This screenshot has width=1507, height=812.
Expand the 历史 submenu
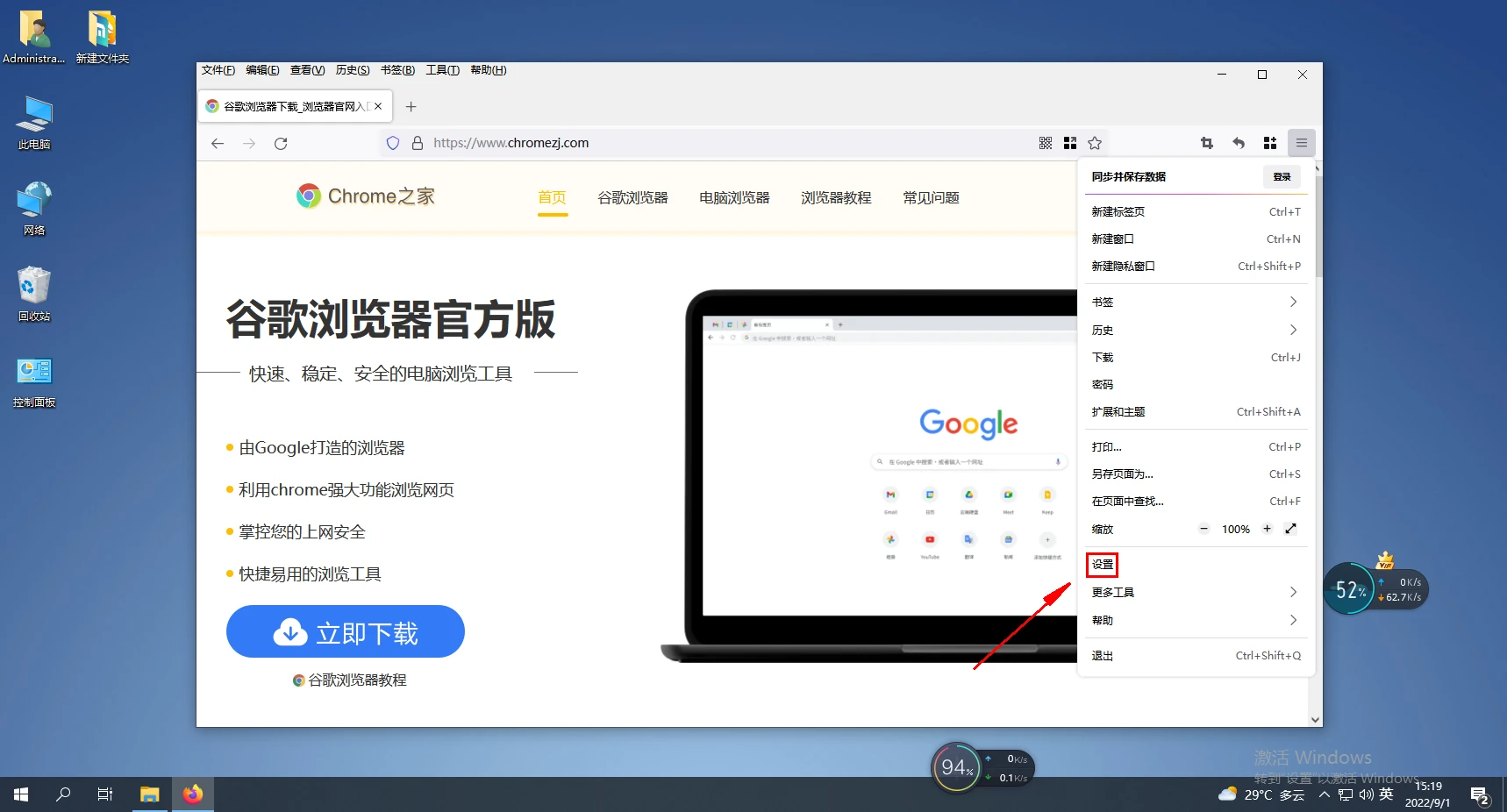1196,330
